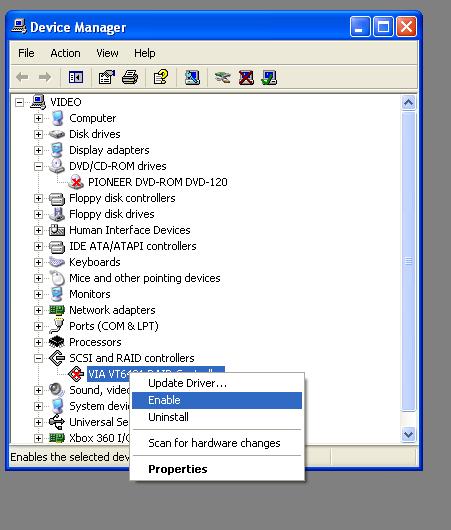451x530 pixels.
Task: Close the Device Manager window
Action: click(x=406, y=26)
